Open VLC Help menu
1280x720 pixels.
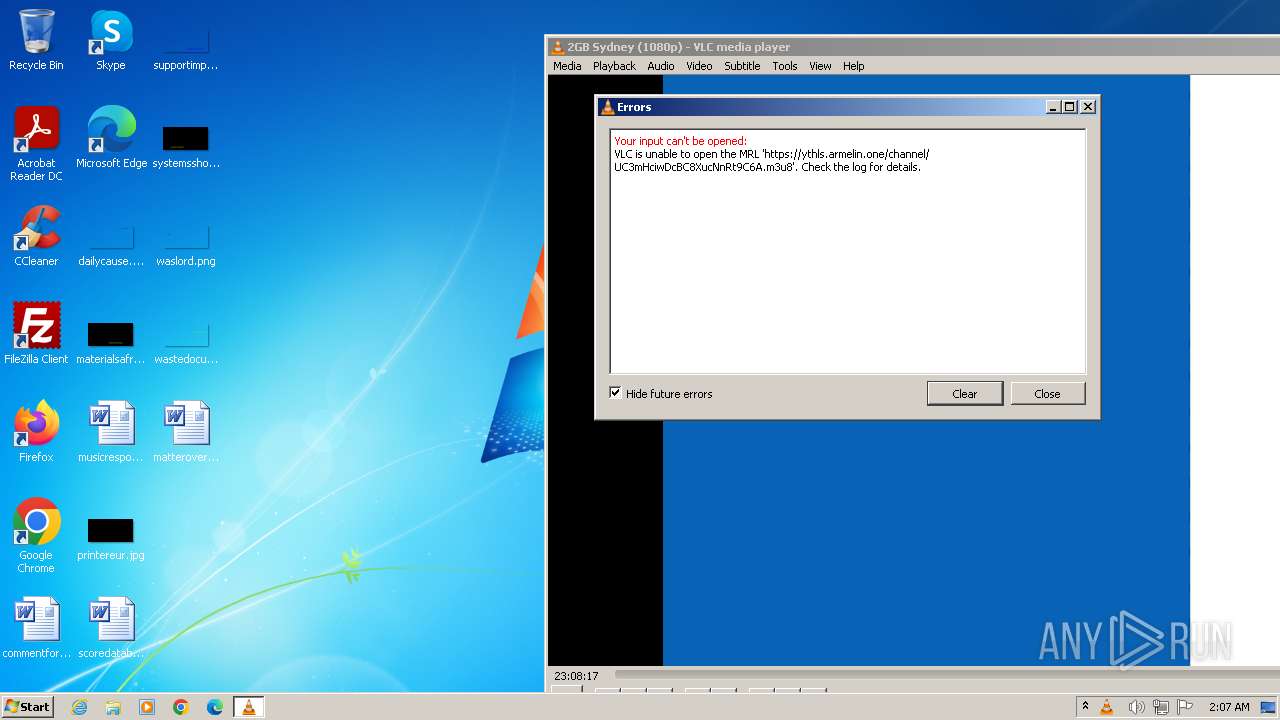(853, 66)
